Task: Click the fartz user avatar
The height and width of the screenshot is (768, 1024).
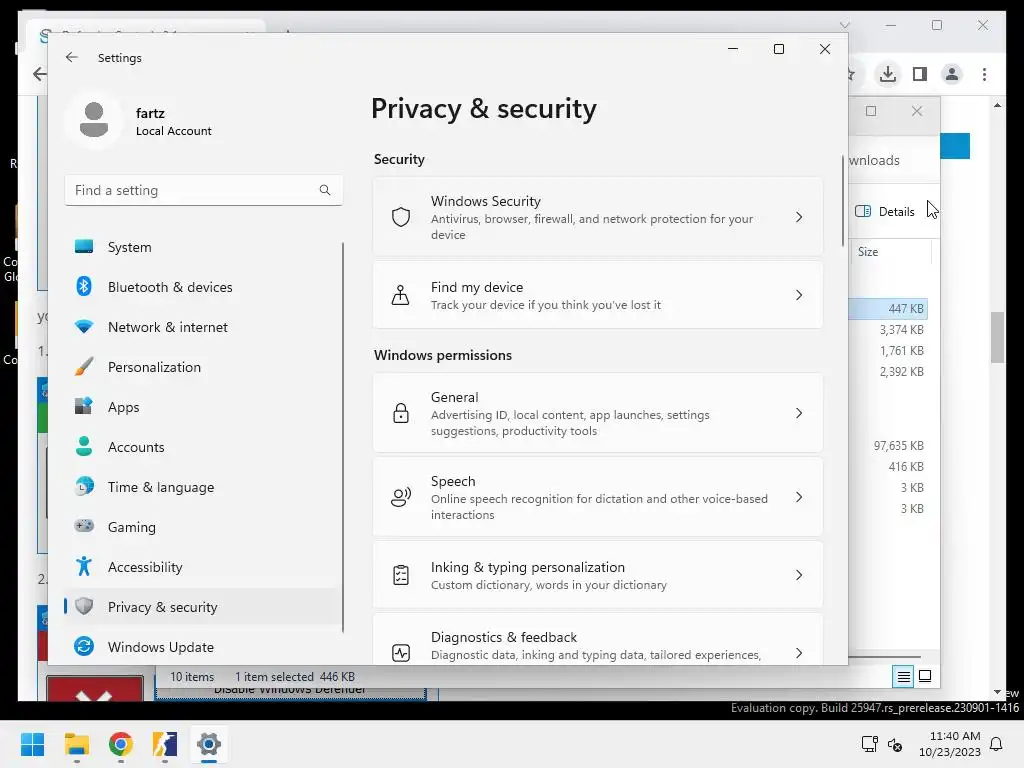Action: (94, 120)
